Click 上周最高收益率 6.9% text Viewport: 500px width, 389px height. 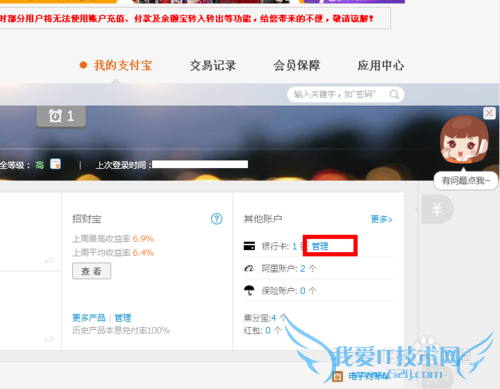(113, 239)
